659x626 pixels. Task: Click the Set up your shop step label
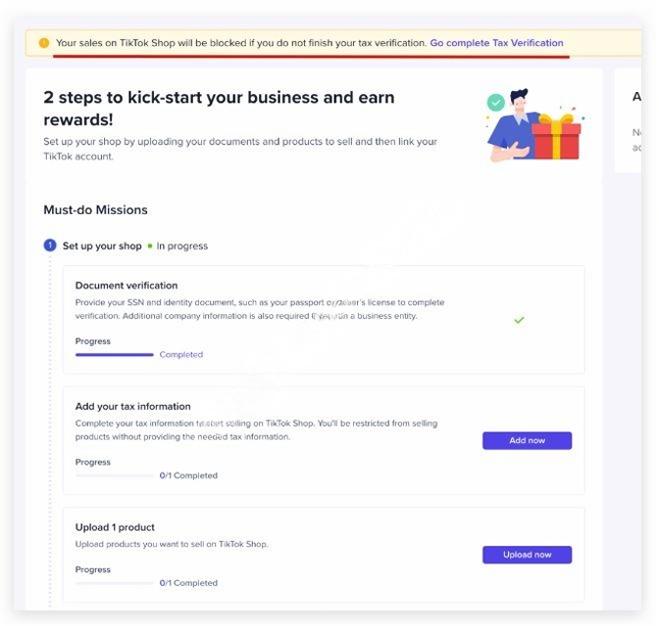click(102, 246)
